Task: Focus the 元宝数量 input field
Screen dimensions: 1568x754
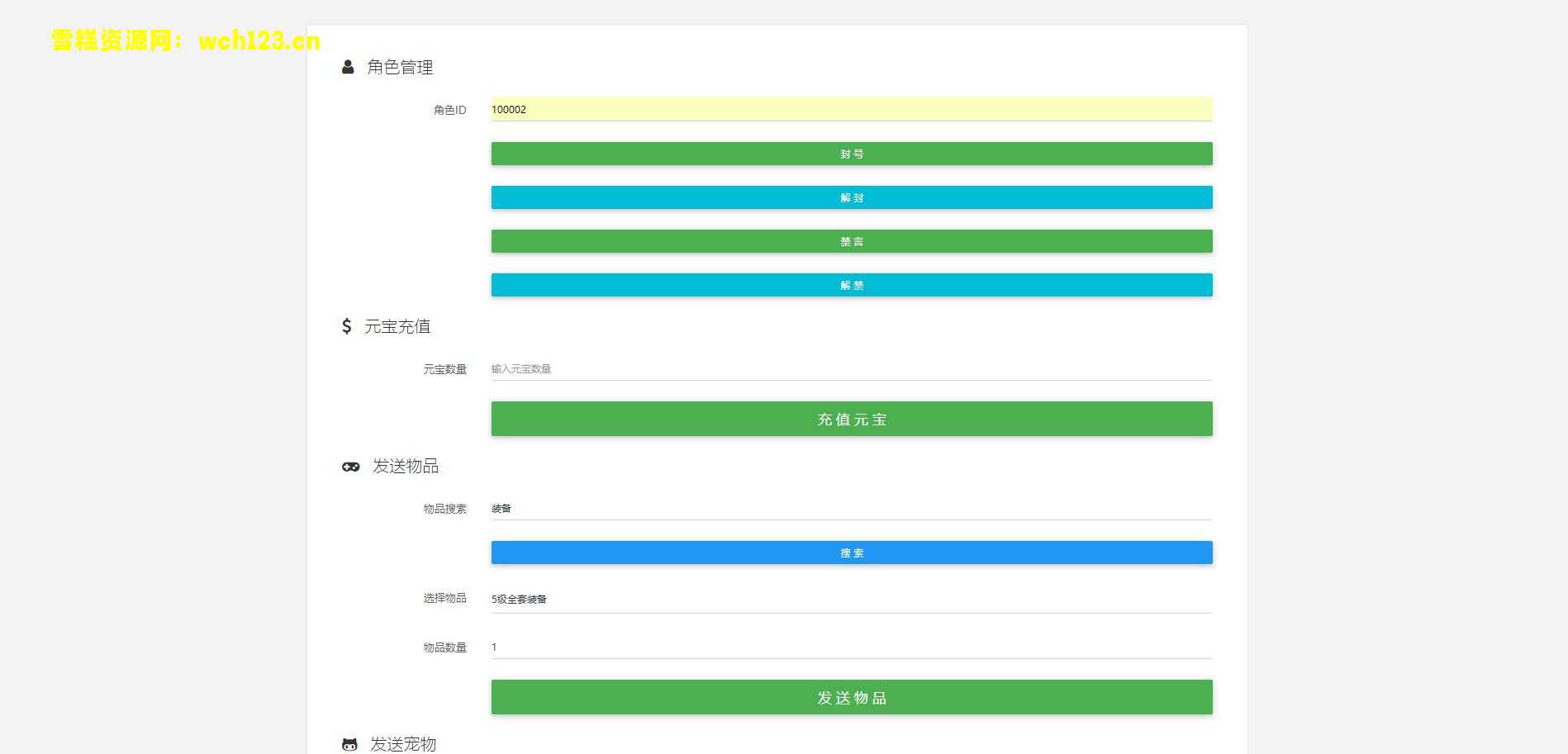Action: pyautogui.click(x=851, y=369)
